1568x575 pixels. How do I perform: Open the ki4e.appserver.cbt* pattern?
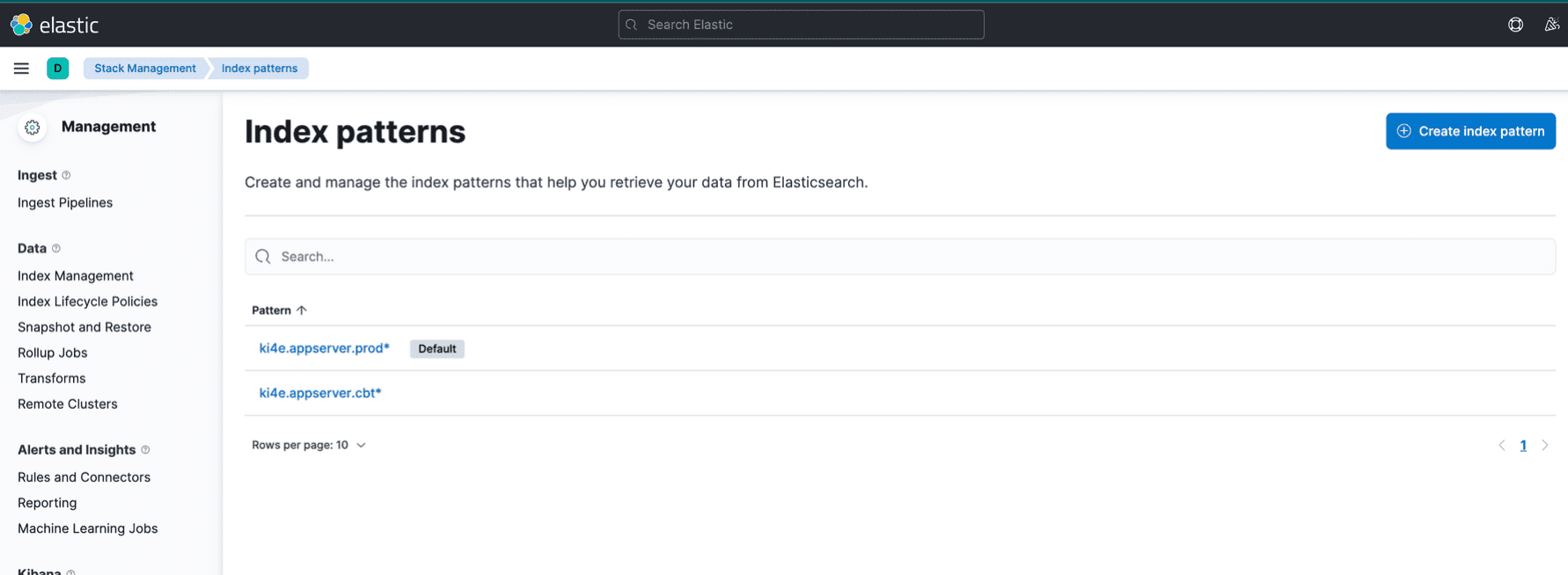(x=320, y=393)
